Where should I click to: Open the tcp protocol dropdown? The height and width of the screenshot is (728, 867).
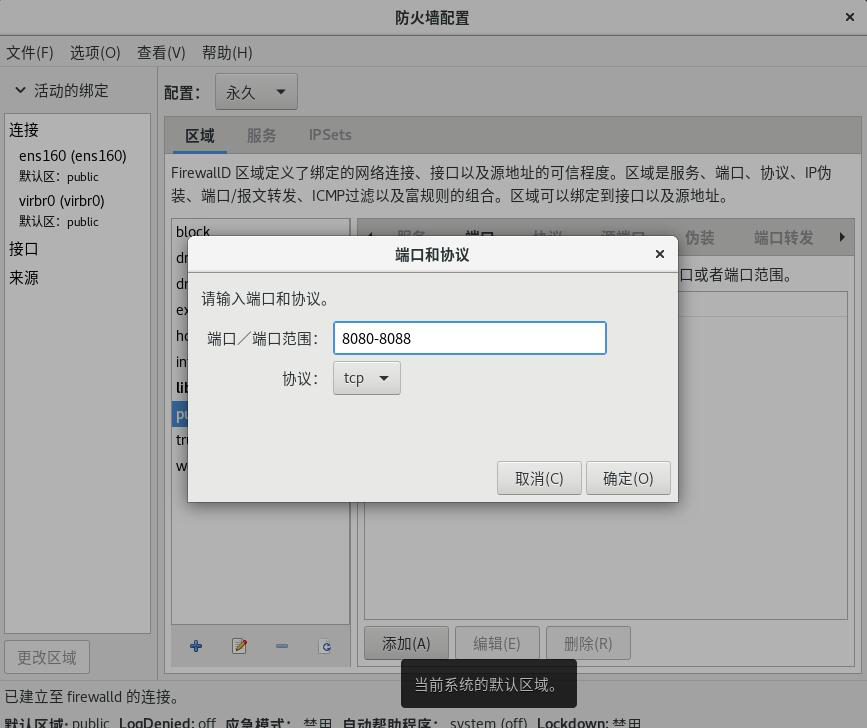pos(367,378)
